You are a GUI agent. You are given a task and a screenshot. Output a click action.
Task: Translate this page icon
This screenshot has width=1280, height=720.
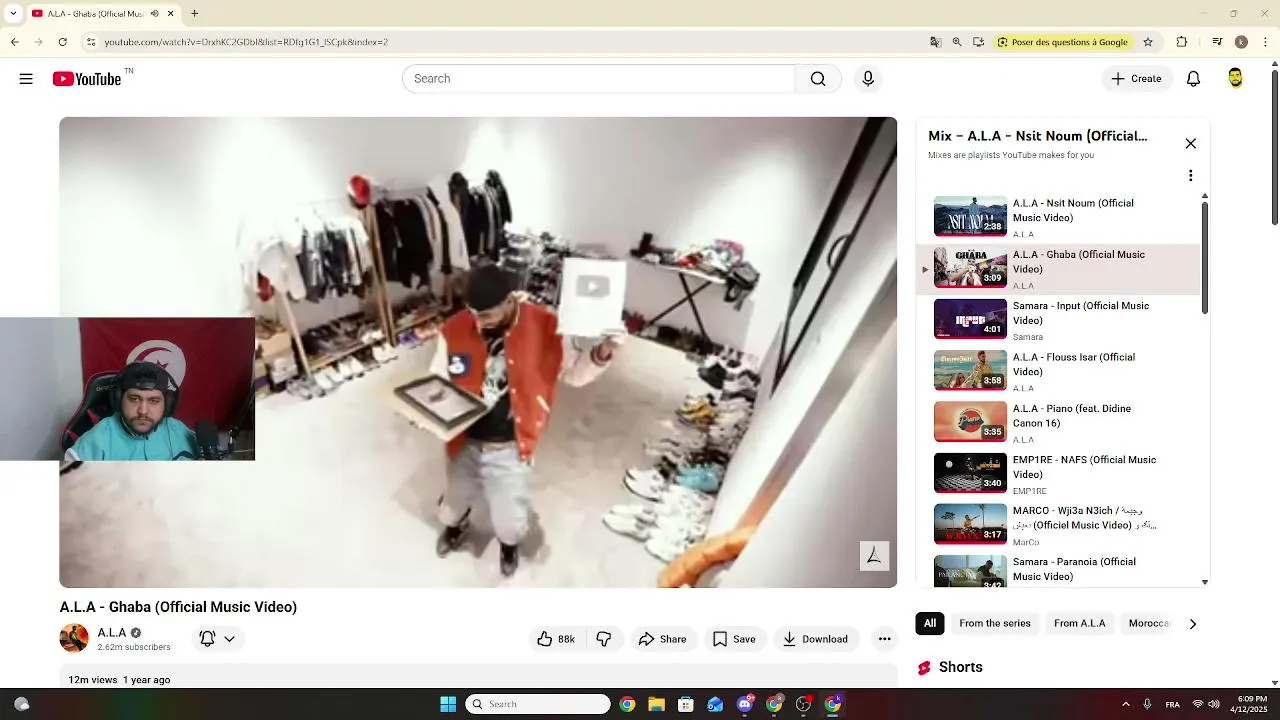[x=935, y=42]
